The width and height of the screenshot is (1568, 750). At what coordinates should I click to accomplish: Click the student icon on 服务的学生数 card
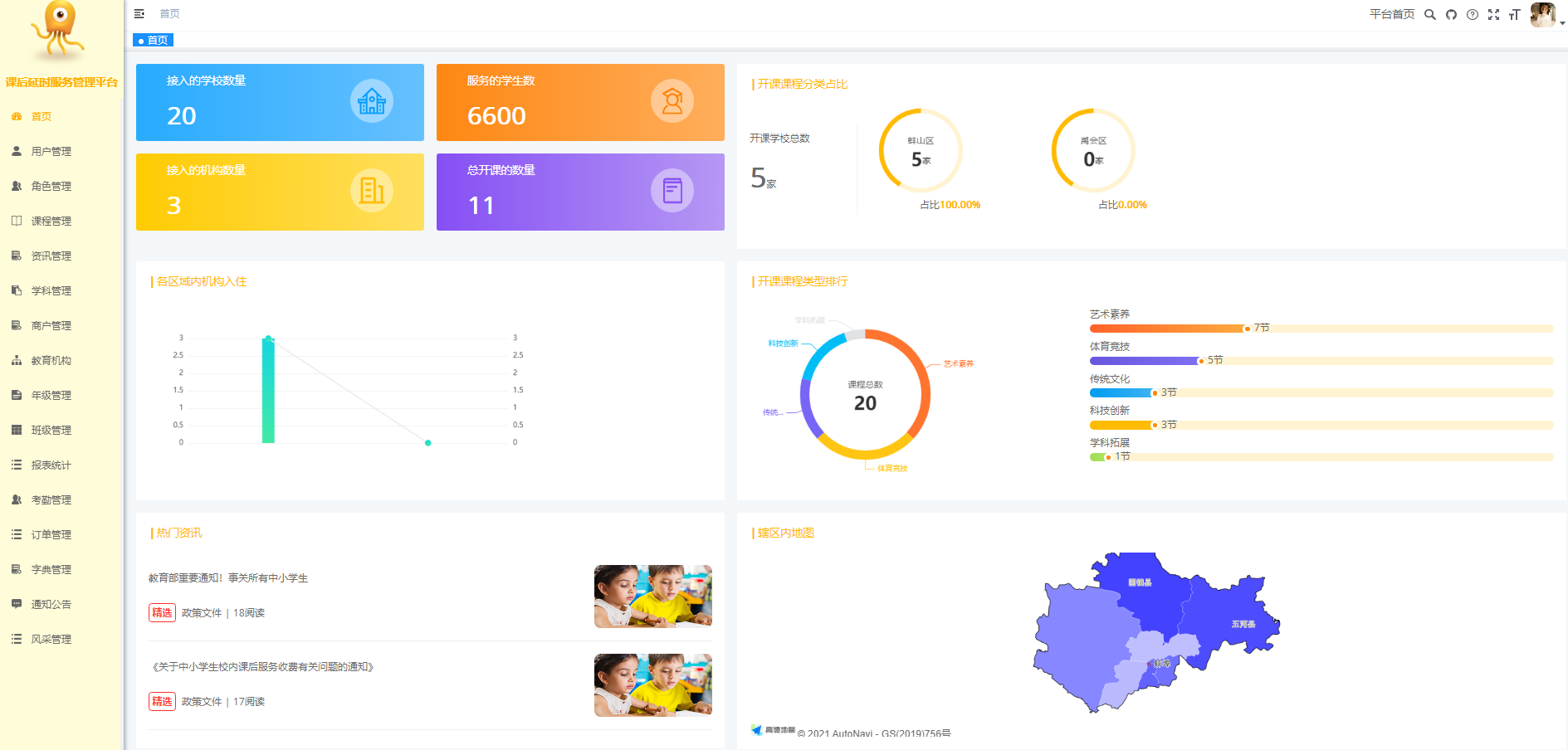click(x=672, y=101)
